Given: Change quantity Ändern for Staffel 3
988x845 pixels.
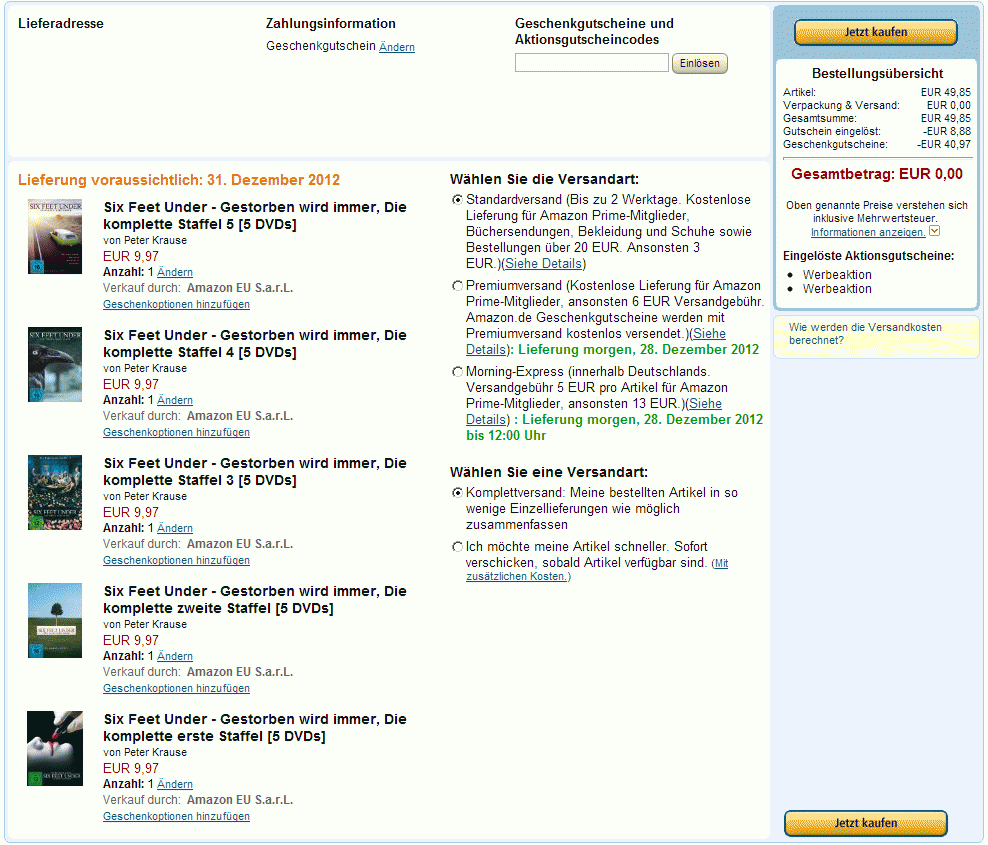Looking at the screenshot, I should point(175,528).
